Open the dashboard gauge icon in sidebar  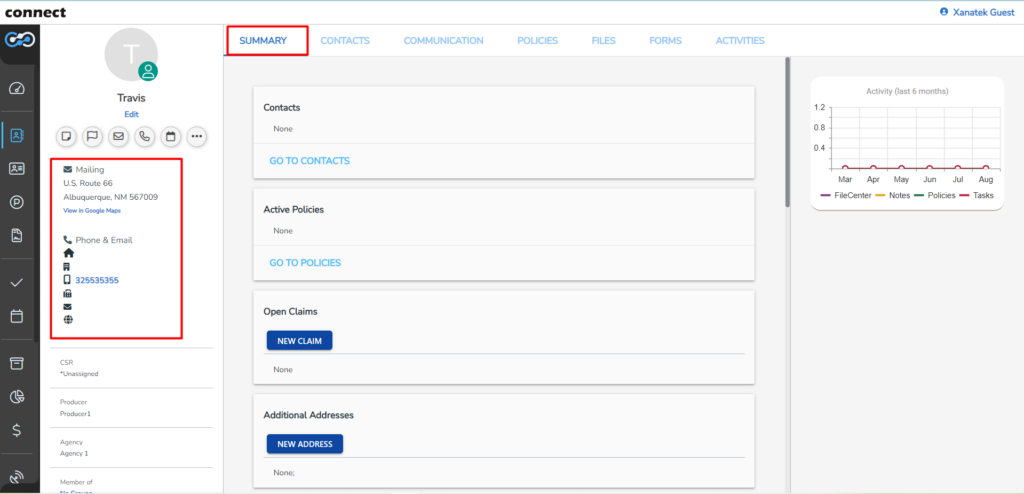[x=18, y=88]
